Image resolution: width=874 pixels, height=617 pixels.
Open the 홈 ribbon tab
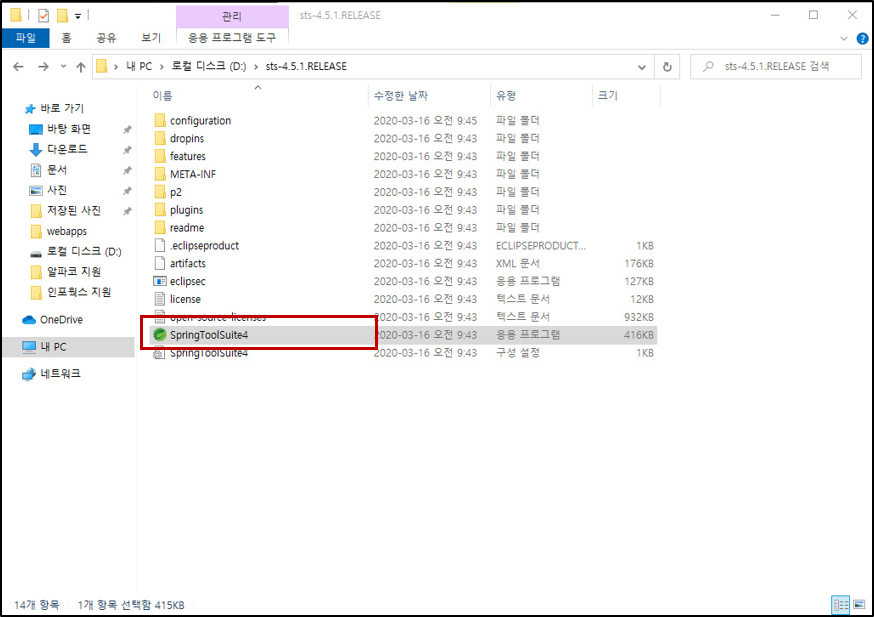[x=66, y=38]
